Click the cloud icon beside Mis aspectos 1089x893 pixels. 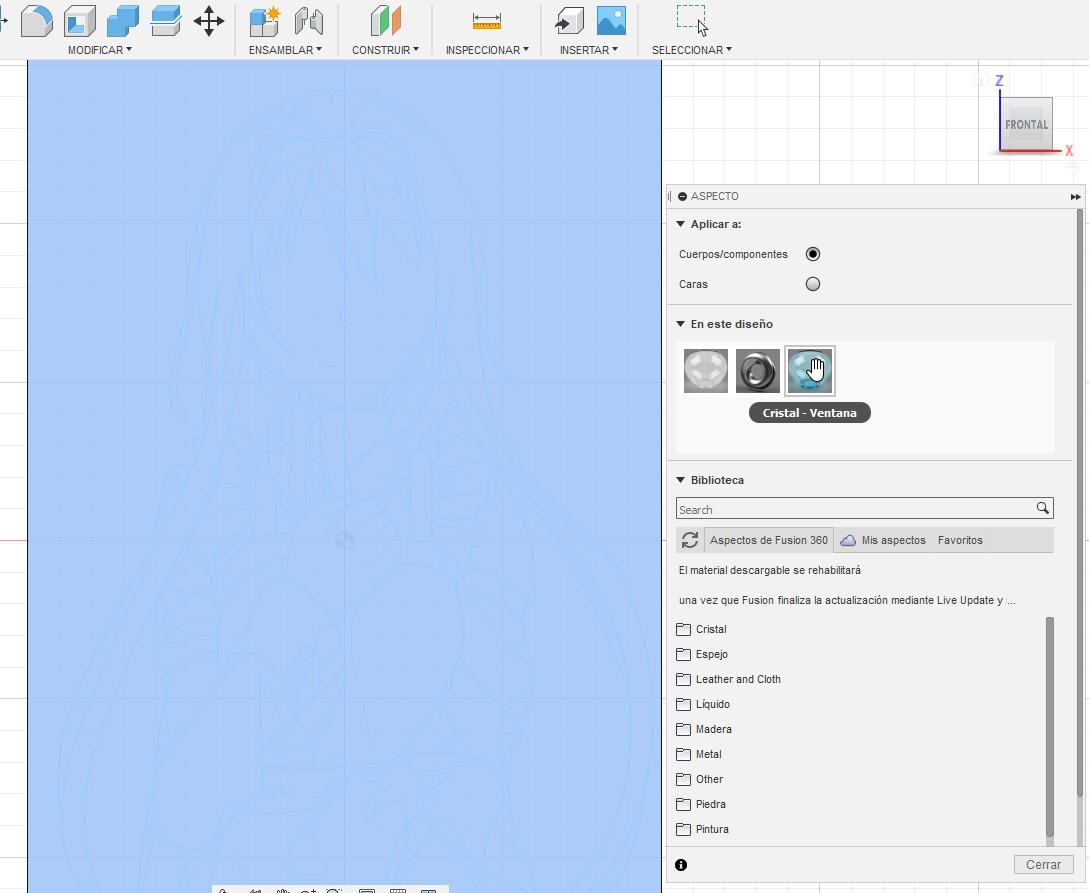(x=847, y=540)
